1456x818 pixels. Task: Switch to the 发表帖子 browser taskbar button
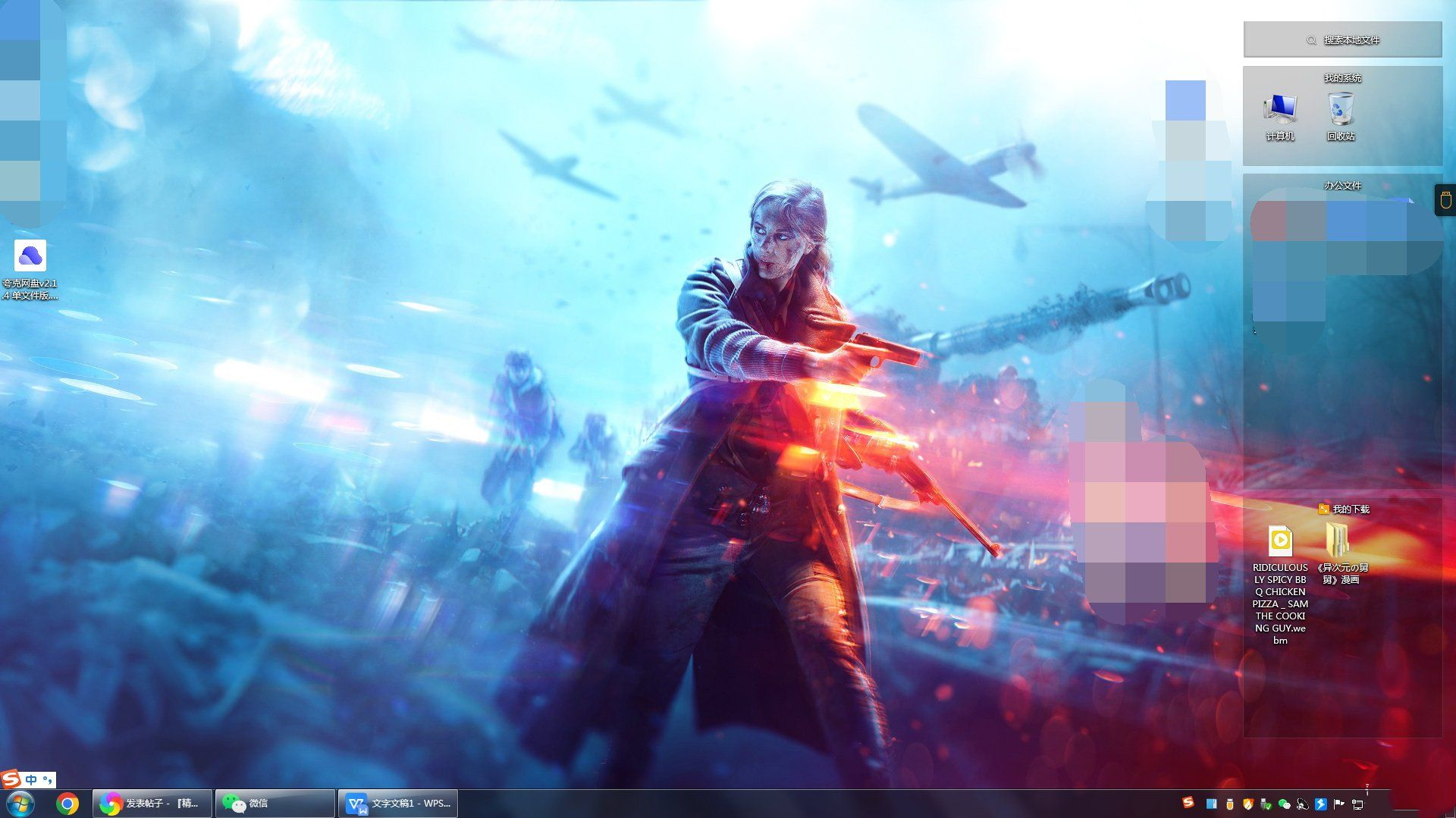(x=152, y=804)
